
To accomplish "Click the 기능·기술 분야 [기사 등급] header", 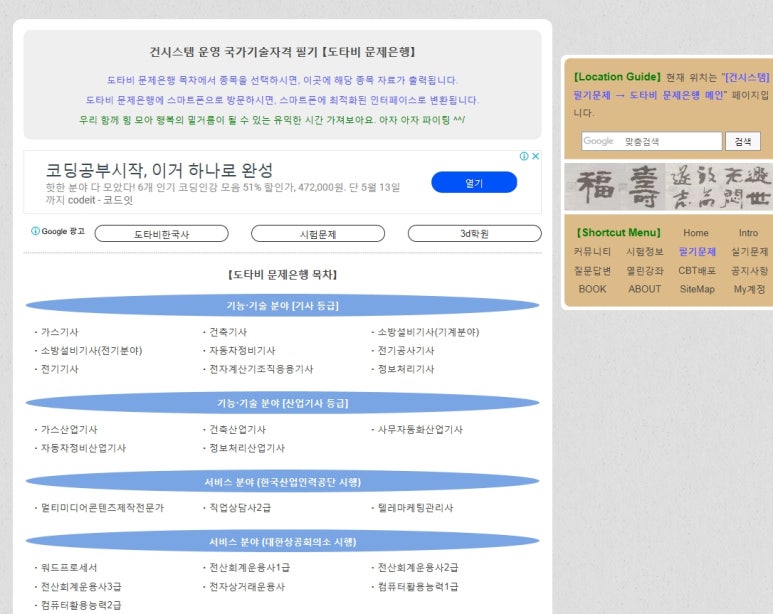I will 282,306.
